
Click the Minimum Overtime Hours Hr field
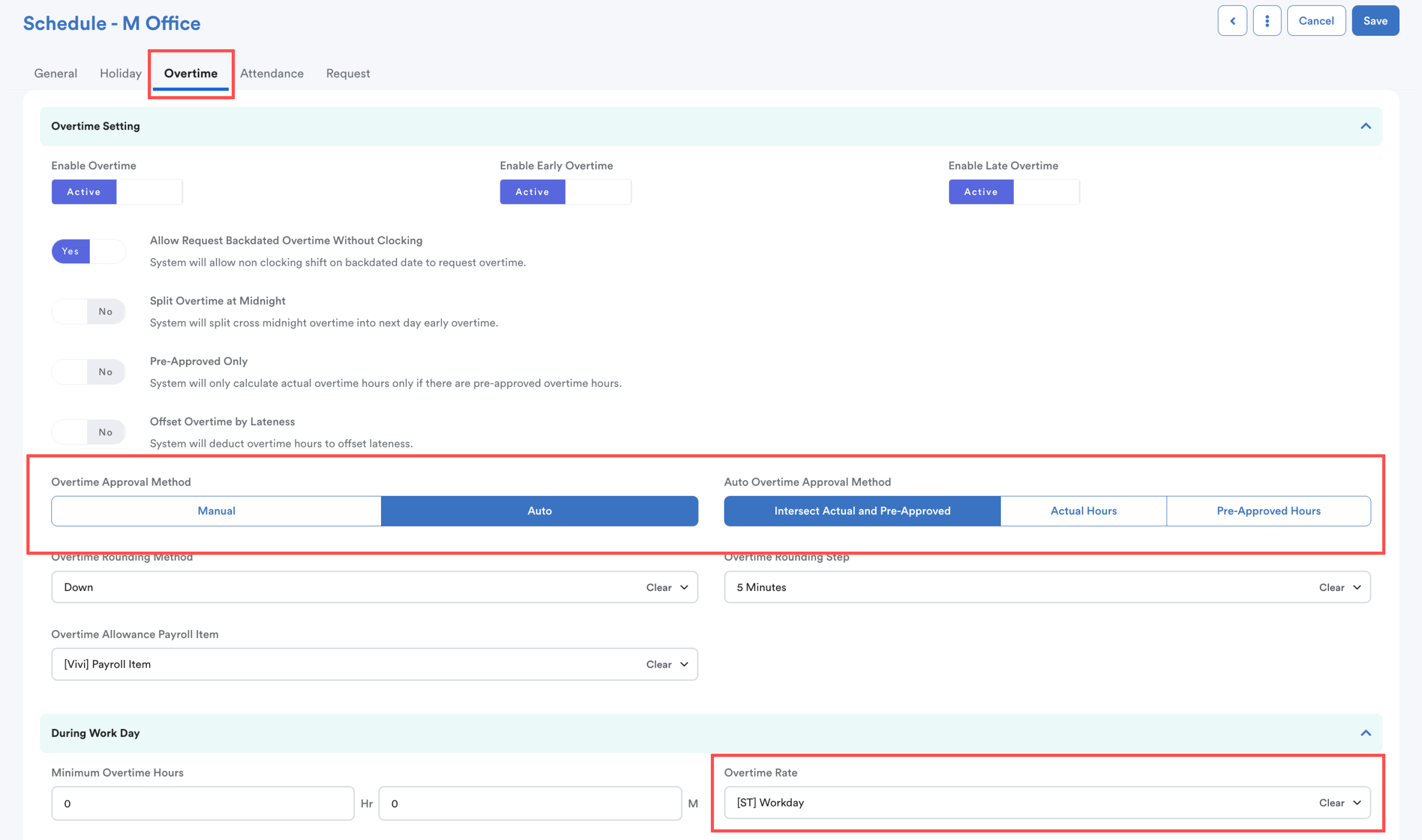click(x=203, y=803)
